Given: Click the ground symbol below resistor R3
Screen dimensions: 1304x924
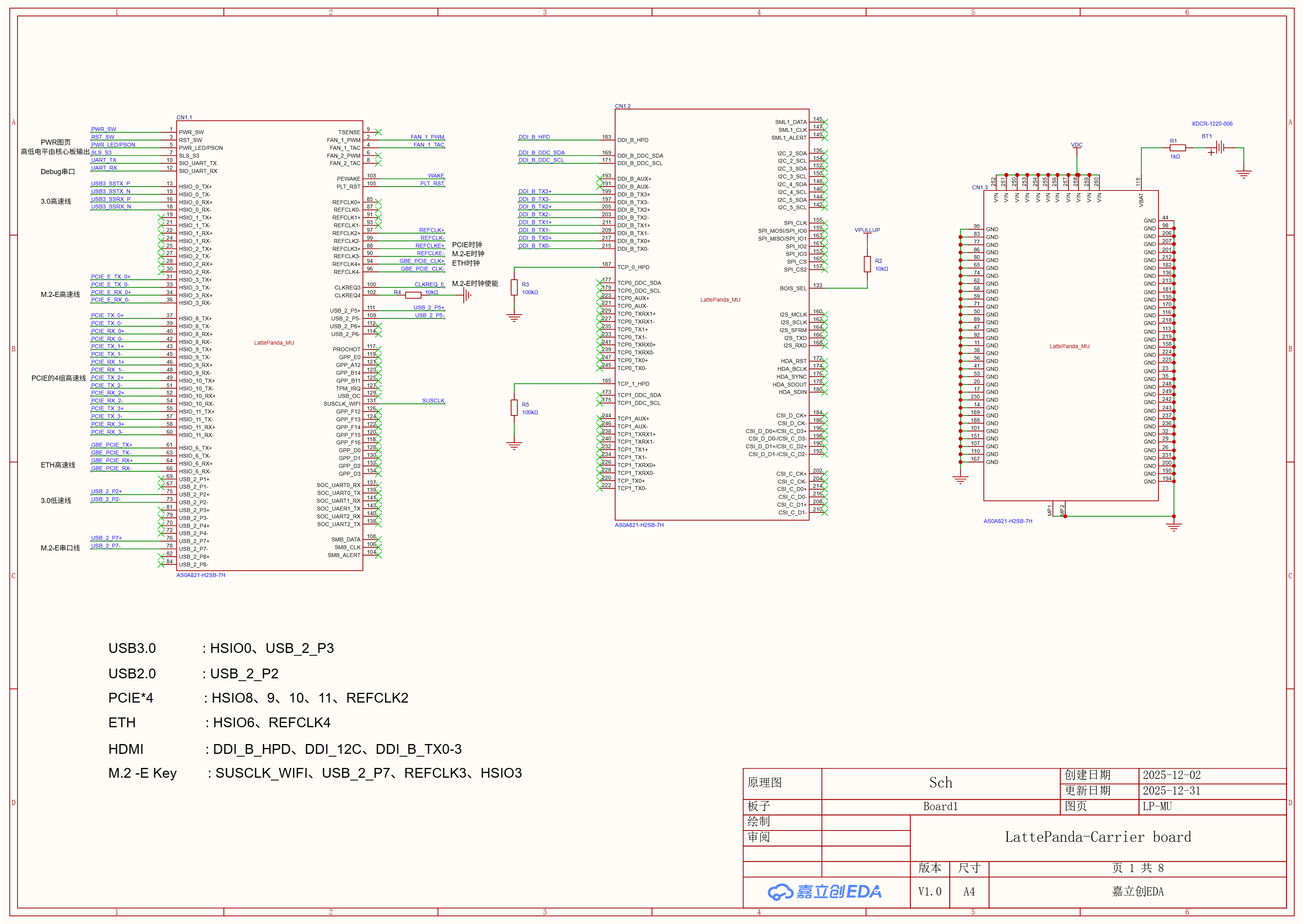Looking at the screenshot, I should tap(514, 318).
